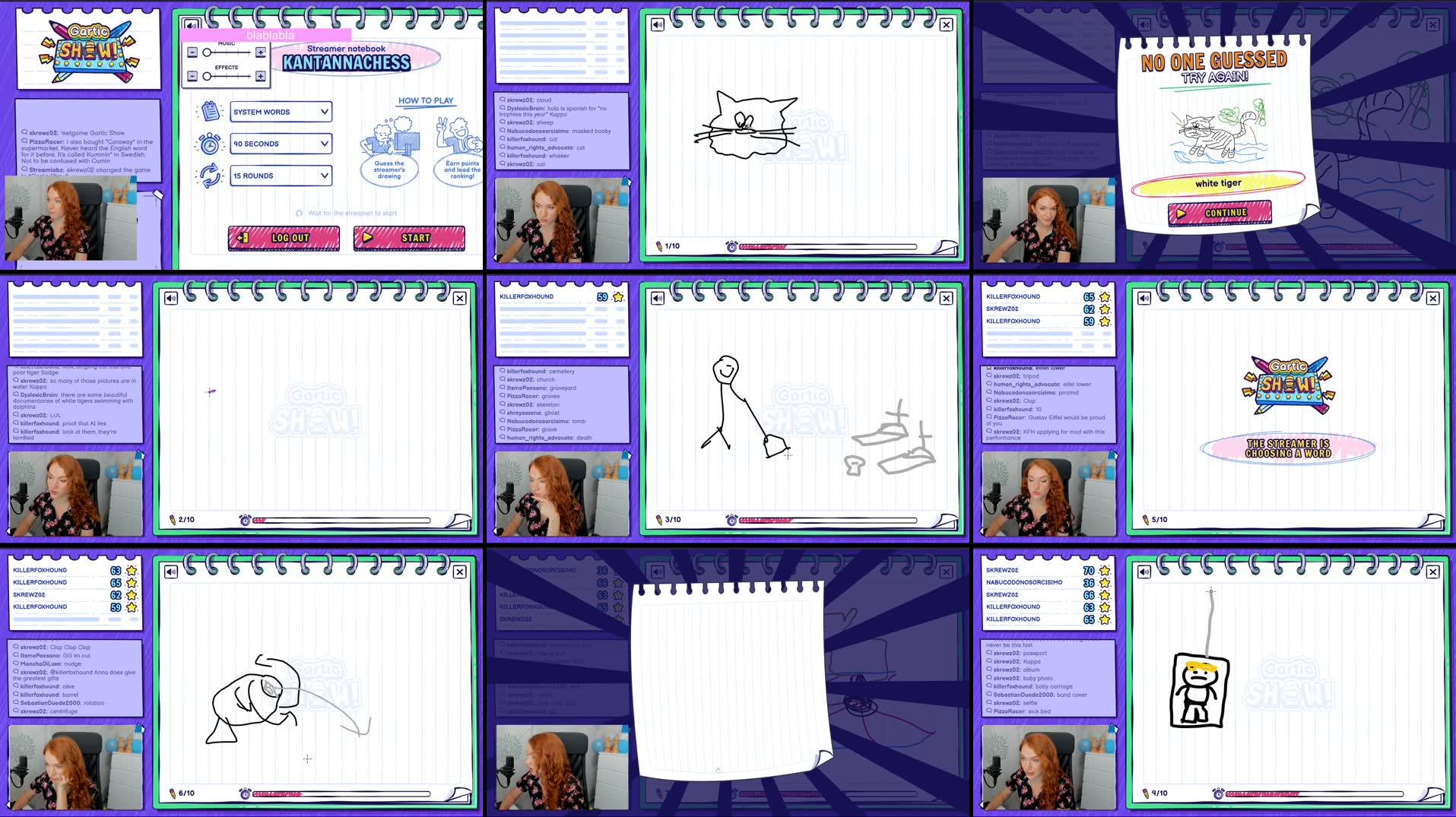Click the Kantannachess streamer name banner
This screenshot has width=1456, height=817.
point(347,62)
